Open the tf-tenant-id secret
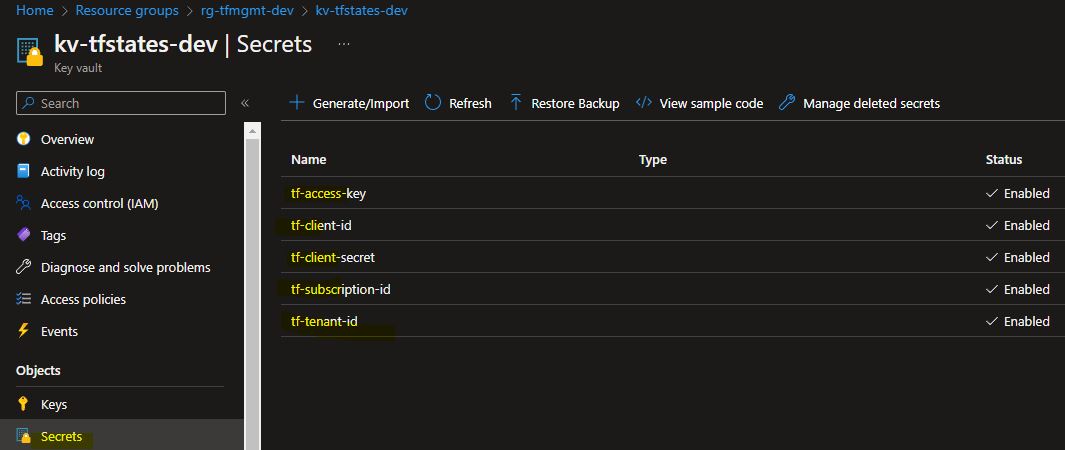1065x450 pixels. click(x=324, y=321)
